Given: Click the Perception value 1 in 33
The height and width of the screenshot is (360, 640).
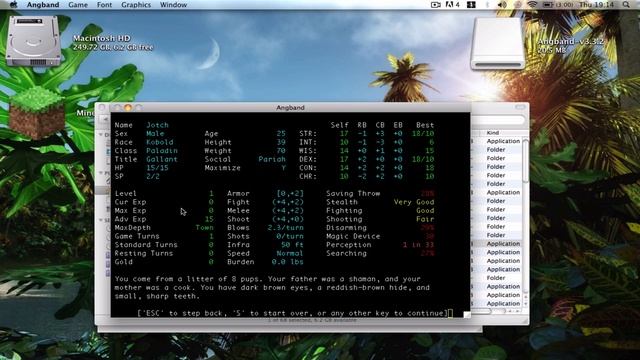Looking at the screenshot, I should (418, 245).
